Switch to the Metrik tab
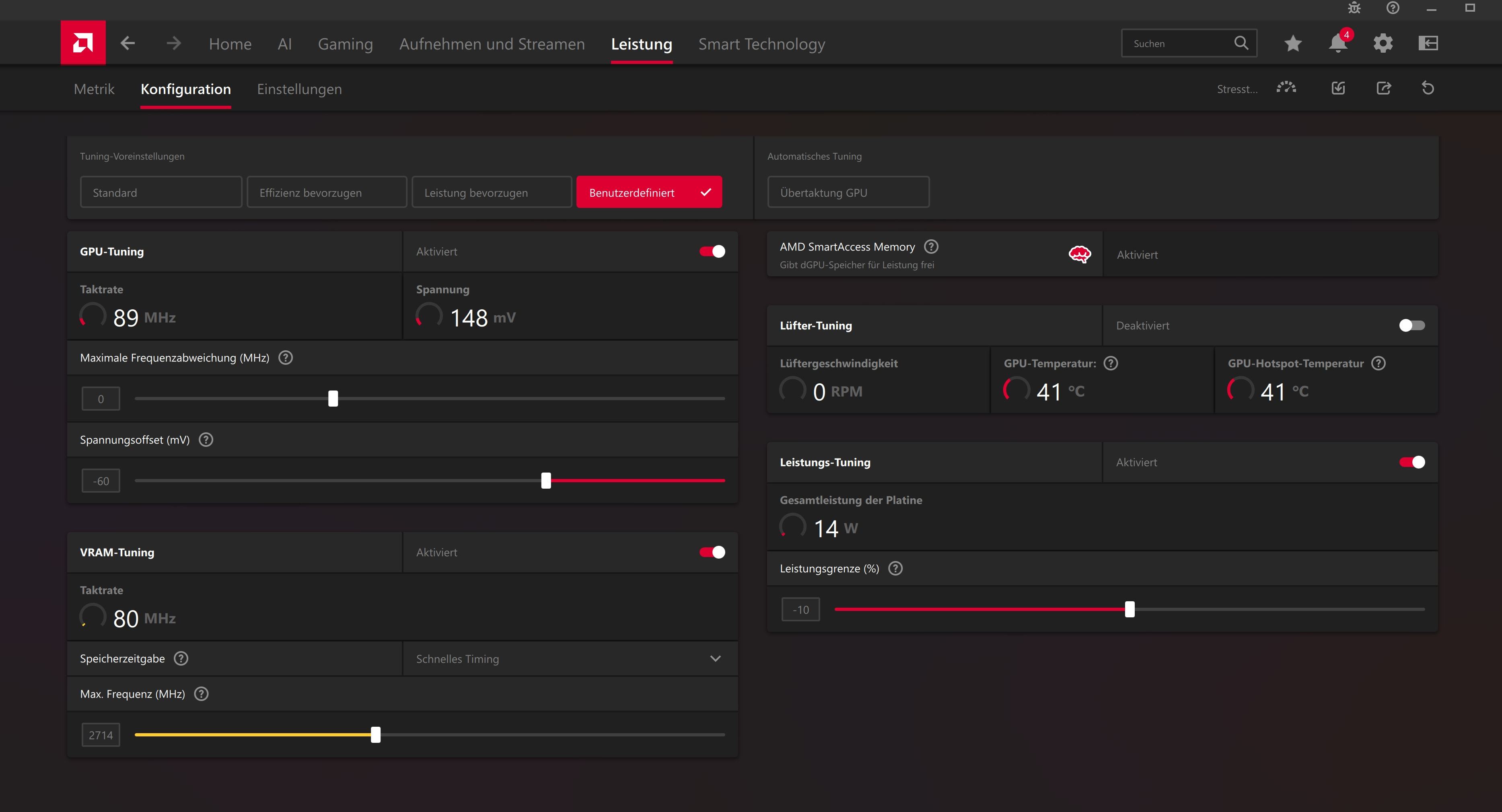The width and height of the screenshot is (1502, 812). pyautogui.click(x=94, y=89)
